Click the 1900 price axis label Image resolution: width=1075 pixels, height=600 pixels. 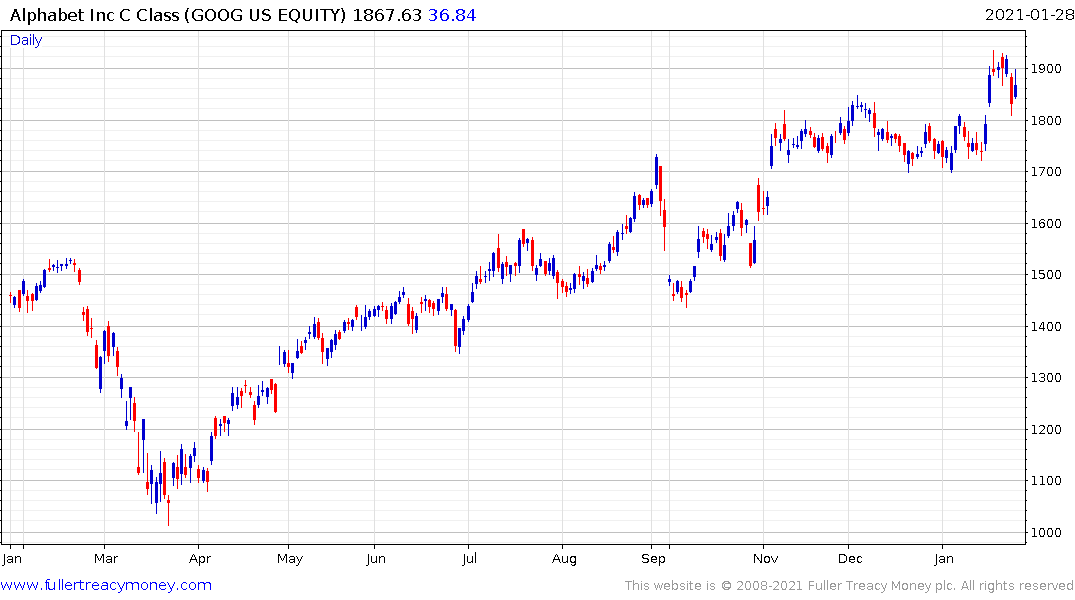tap(1046, 69)
